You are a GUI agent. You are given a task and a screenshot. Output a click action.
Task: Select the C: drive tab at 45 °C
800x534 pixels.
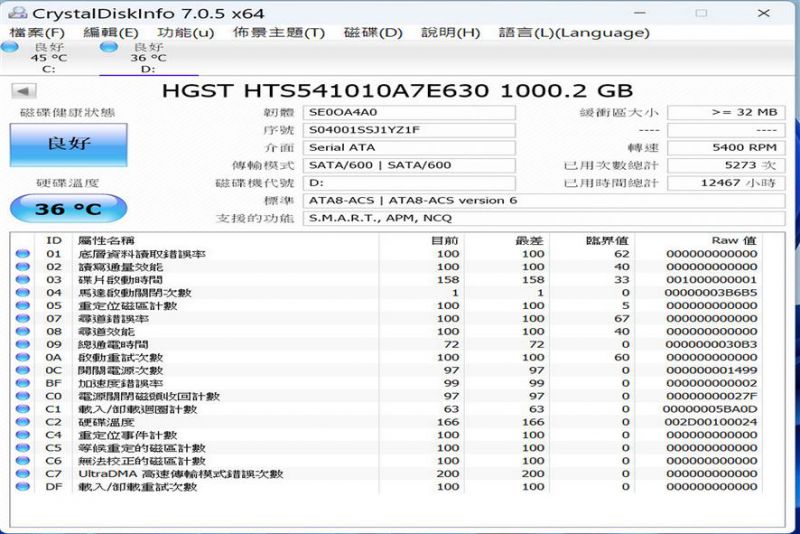[x=48, y=58]
